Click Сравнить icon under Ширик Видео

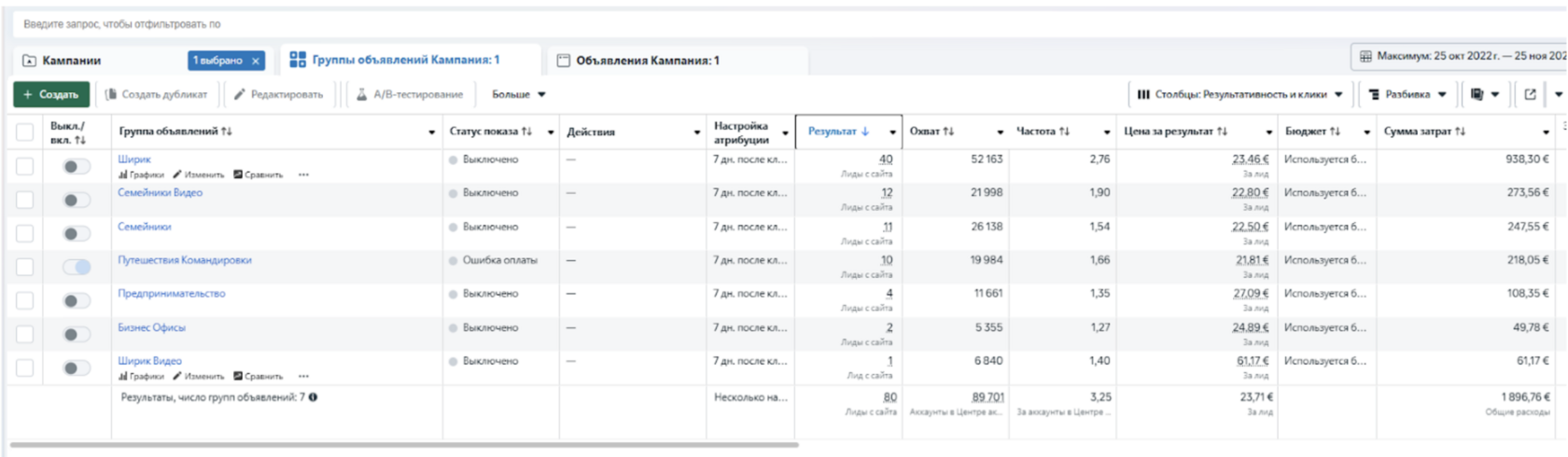click(238, 376)
